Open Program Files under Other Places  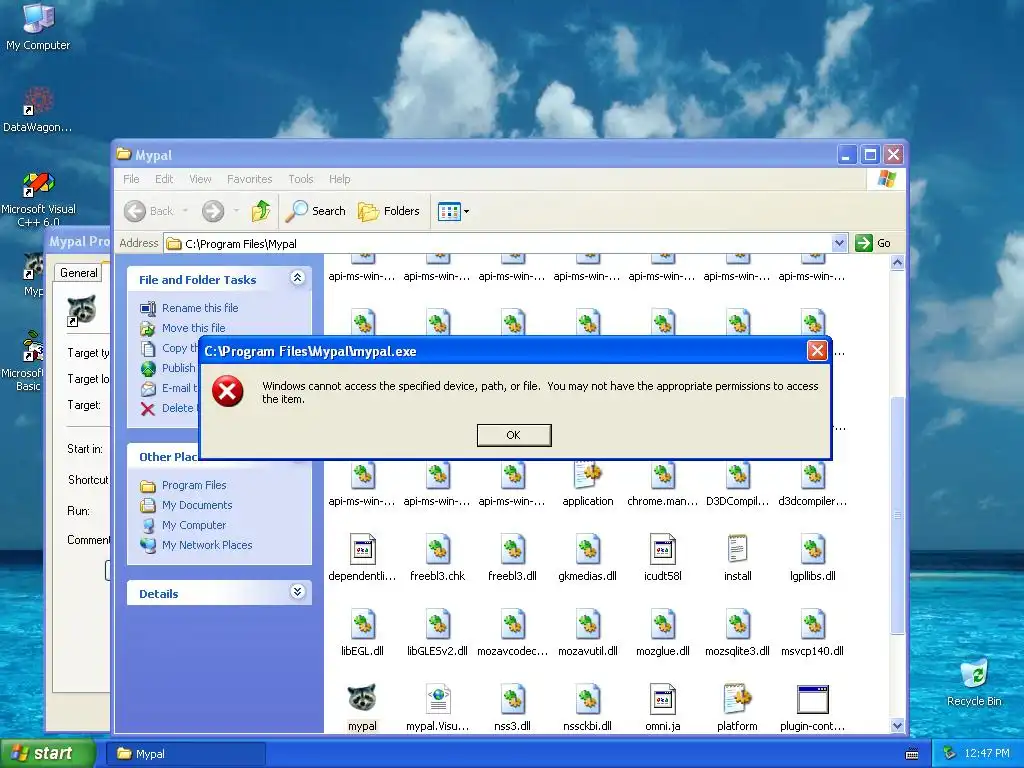pos(194,485)
